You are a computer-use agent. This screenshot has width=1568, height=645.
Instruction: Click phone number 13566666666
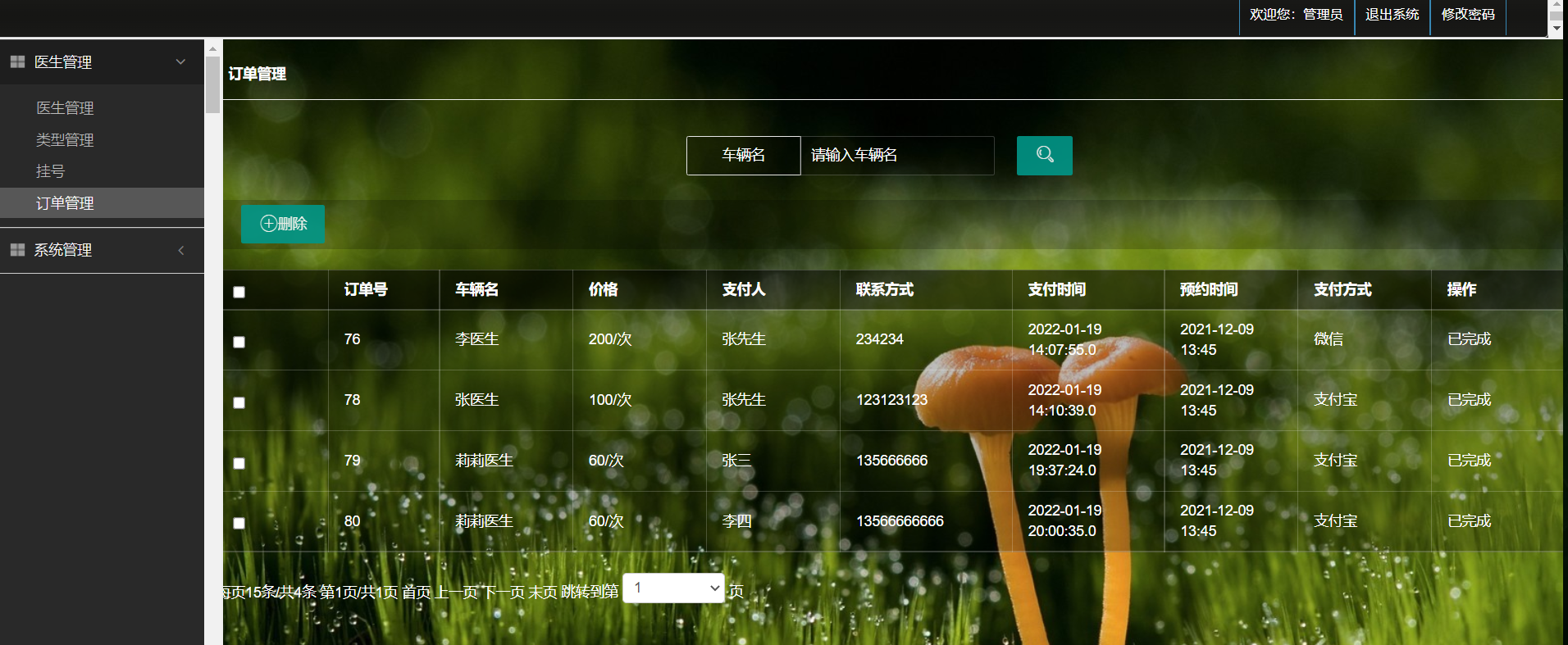(900, 521)
